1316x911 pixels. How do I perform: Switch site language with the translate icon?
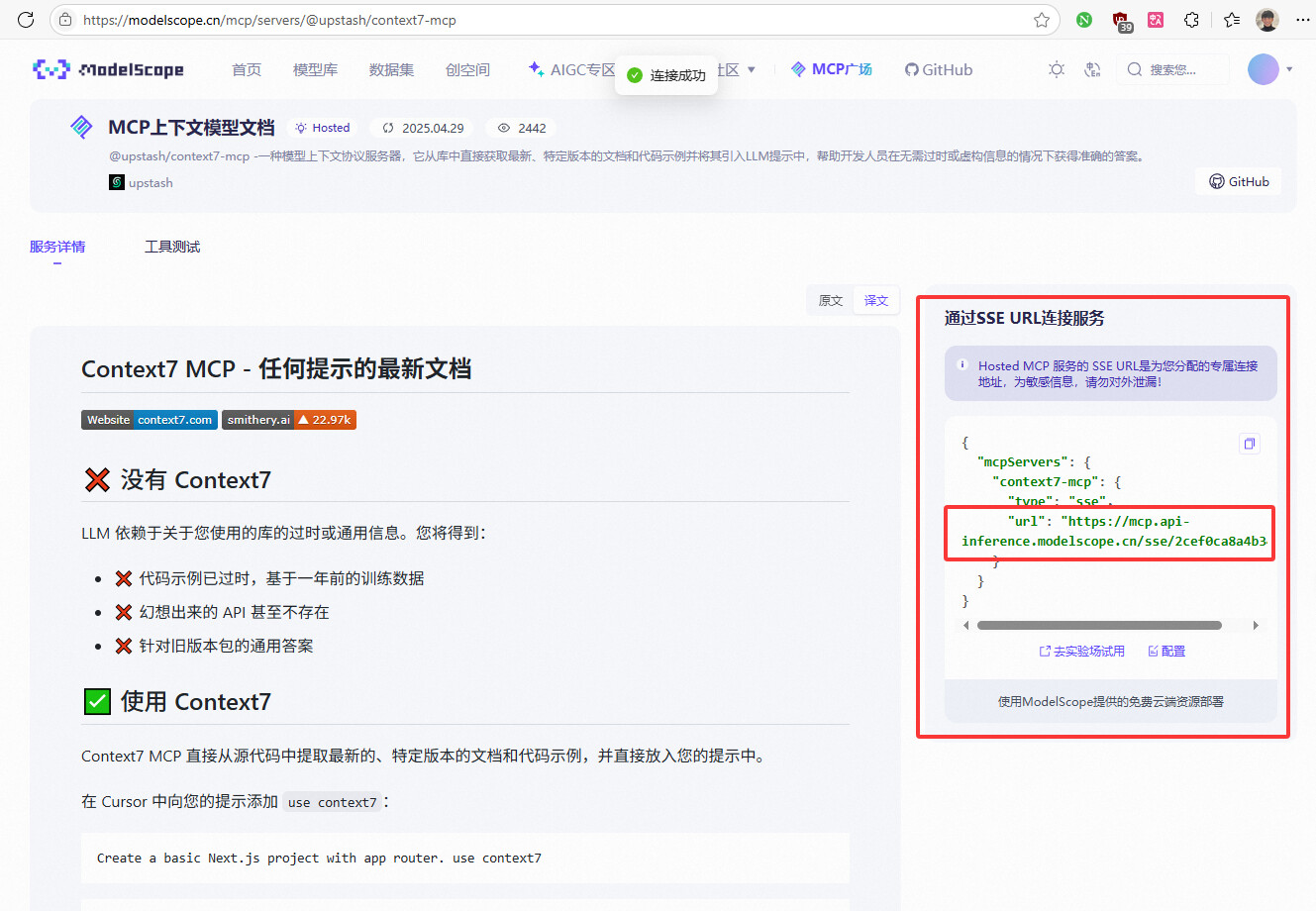[x=1092, y=69]
